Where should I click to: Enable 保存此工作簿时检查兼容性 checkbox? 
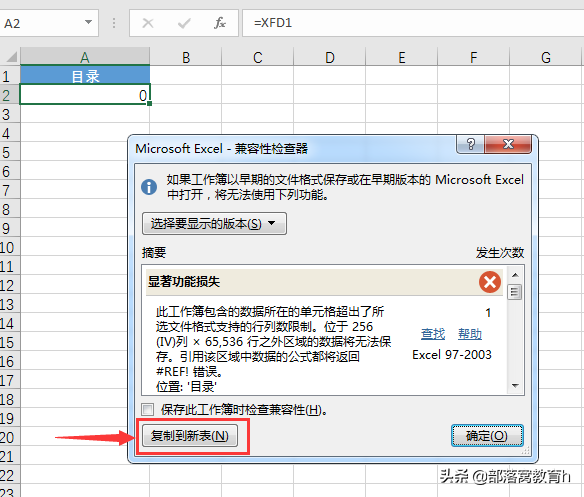pos(147,409)
